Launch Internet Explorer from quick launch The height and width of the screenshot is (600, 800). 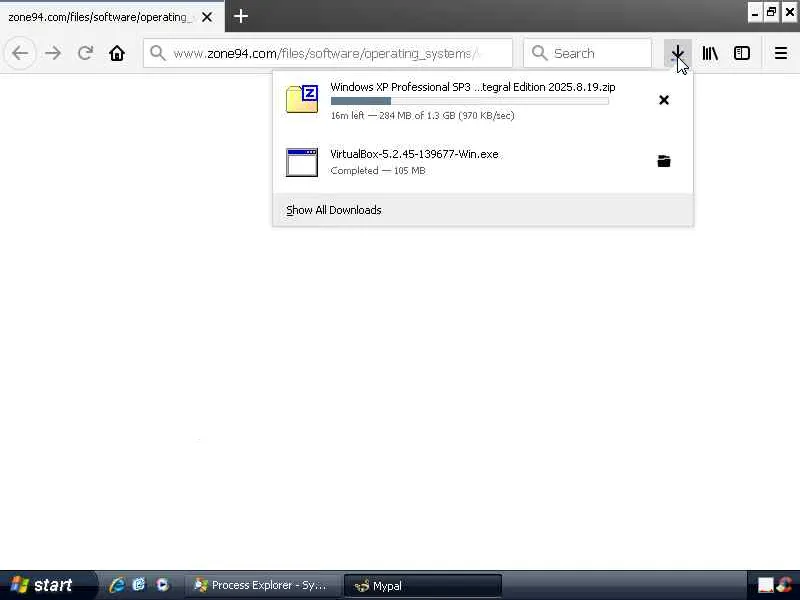tap(116, 585)
